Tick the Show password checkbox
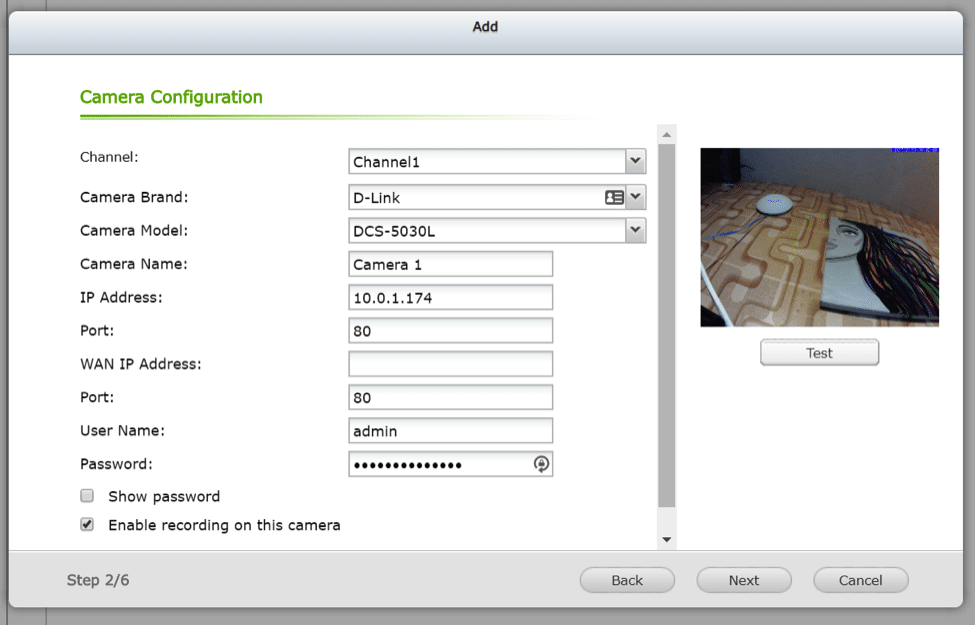975x626 pixels. 87,495
